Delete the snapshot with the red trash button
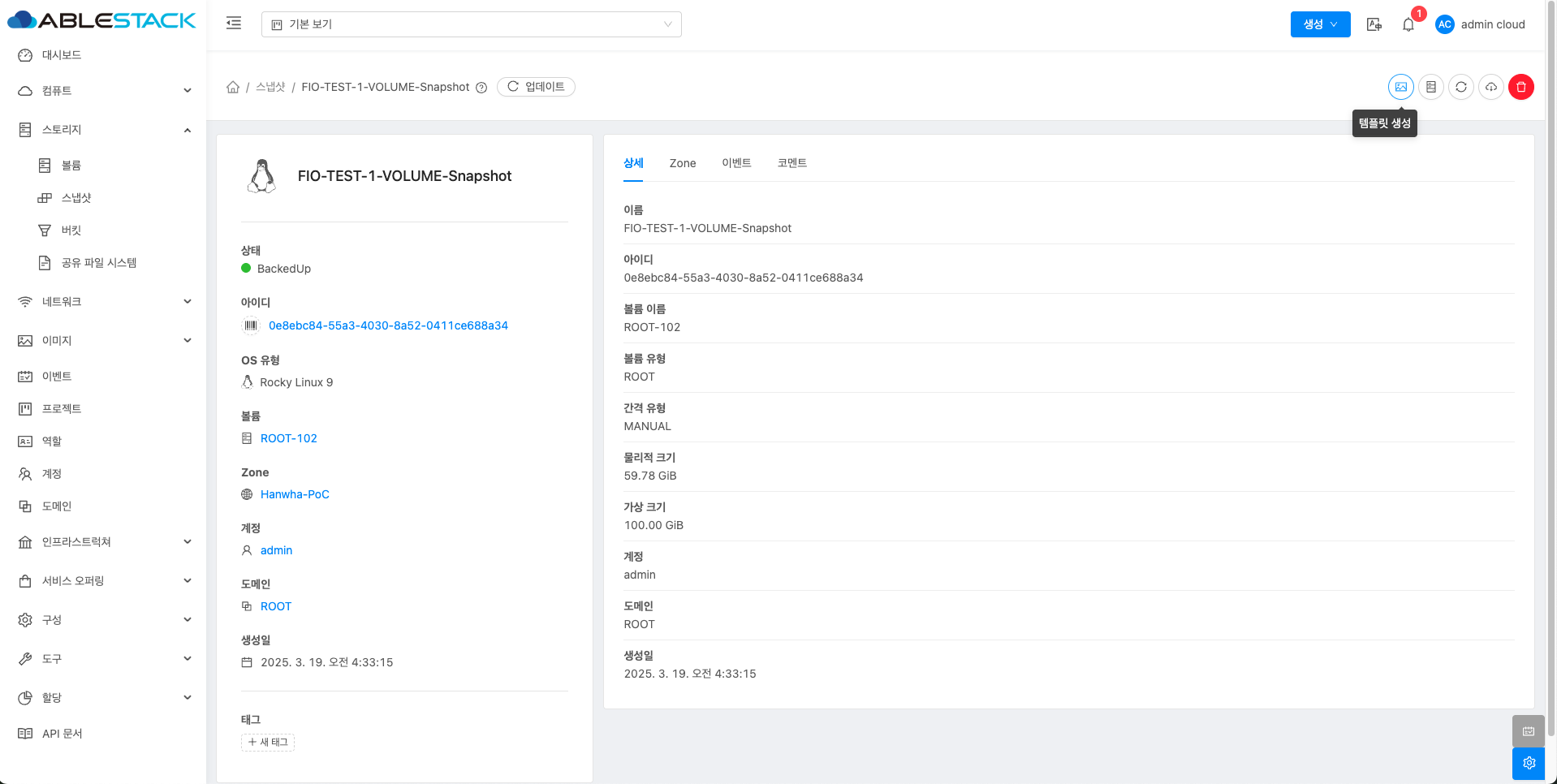Image resolution: width=1557 pixels, height=784 pixels. 1520,87
